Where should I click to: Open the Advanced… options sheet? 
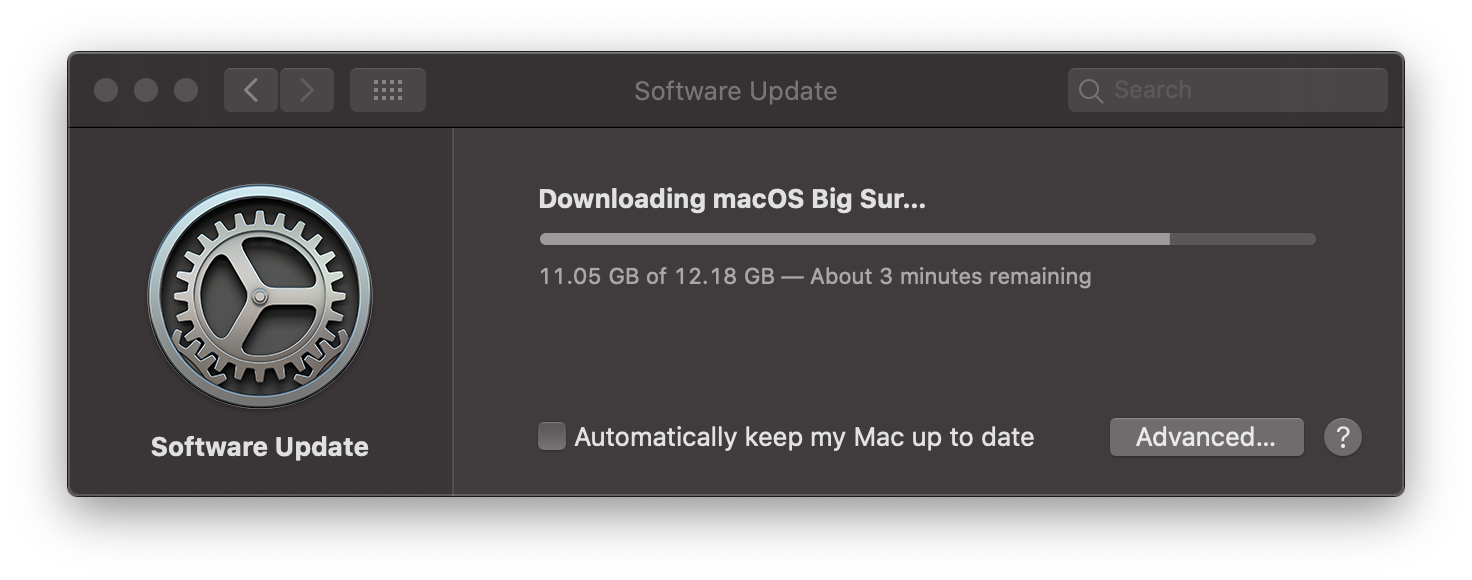point(1206,437)
